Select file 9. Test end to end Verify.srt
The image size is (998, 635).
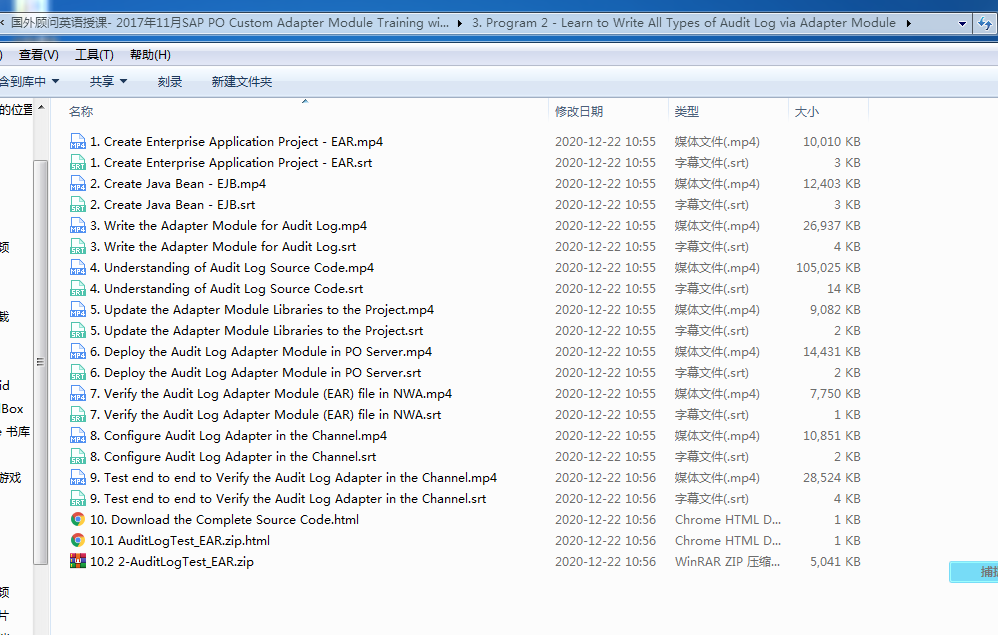288,498
